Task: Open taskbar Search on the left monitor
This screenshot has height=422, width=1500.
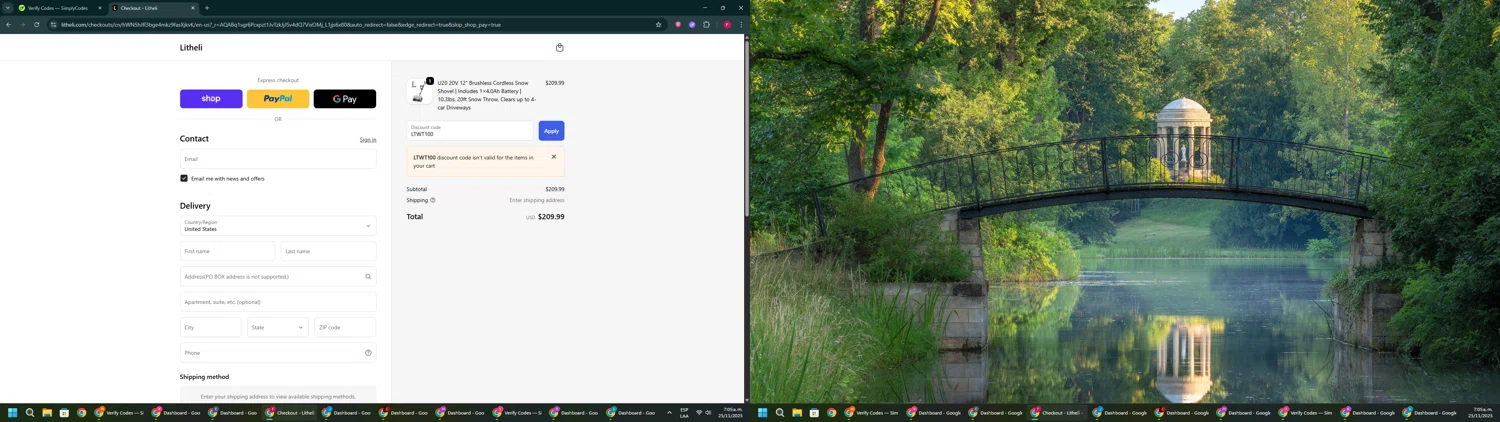Action: point(30,412)
